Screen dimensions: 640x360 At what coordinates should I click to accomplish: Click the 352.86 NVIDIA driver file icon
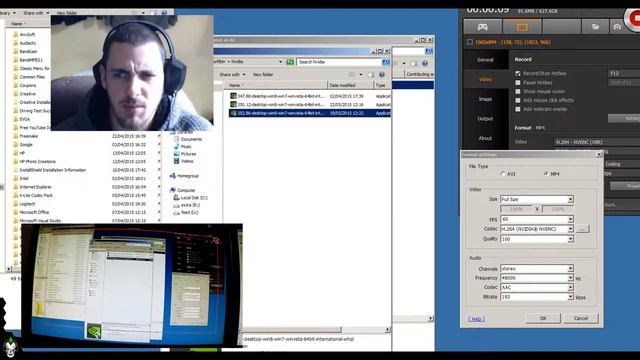point(233,113)
